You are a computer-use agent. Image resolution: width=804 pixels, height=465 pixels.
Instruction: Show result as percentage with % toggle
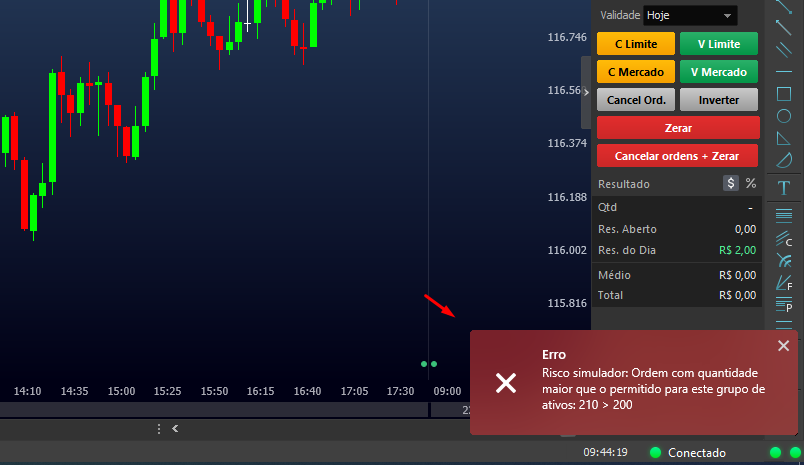tap(751, 183)
